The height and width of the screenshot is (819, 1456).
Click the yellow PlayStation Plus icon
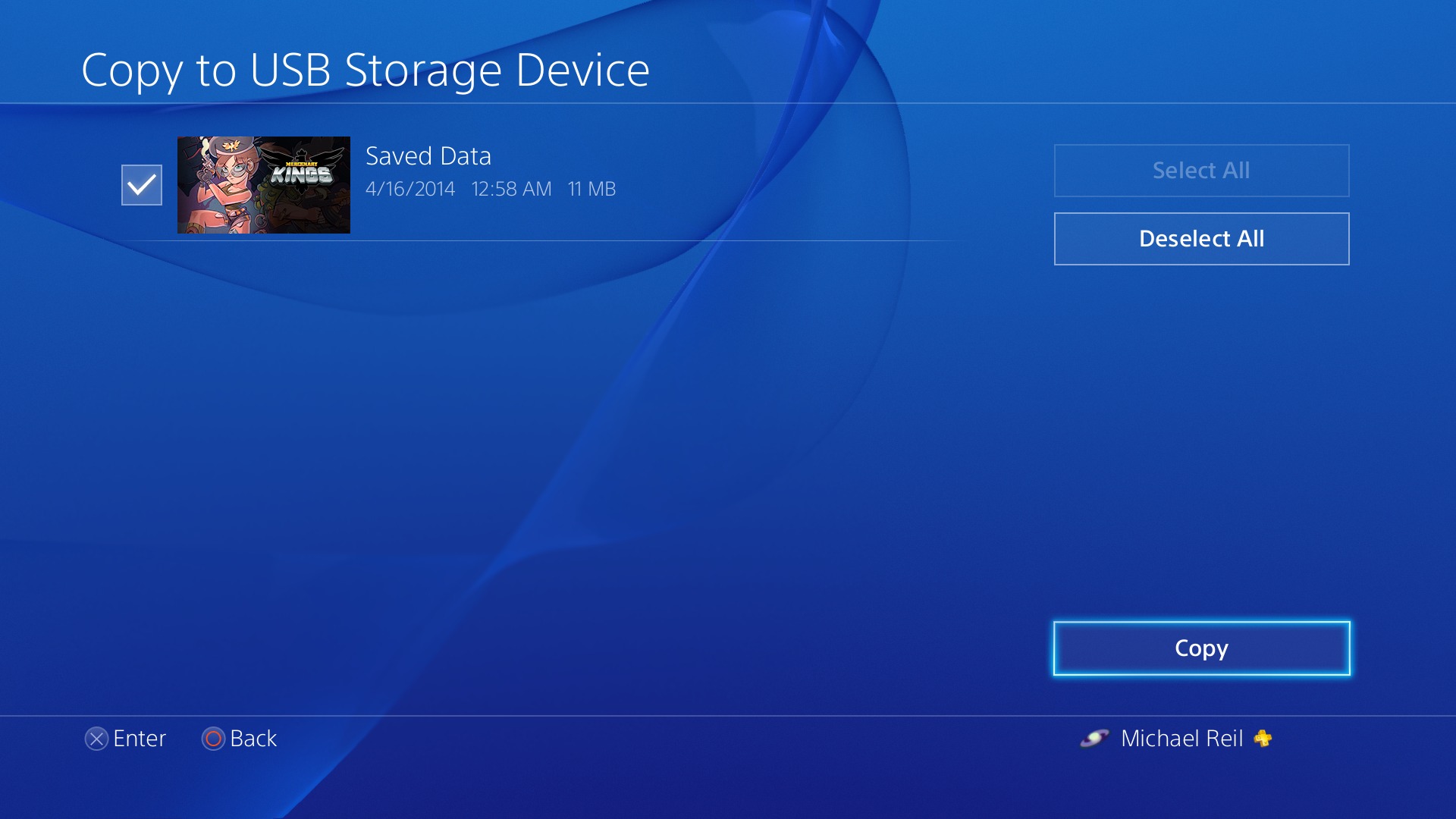point(1263,739)
